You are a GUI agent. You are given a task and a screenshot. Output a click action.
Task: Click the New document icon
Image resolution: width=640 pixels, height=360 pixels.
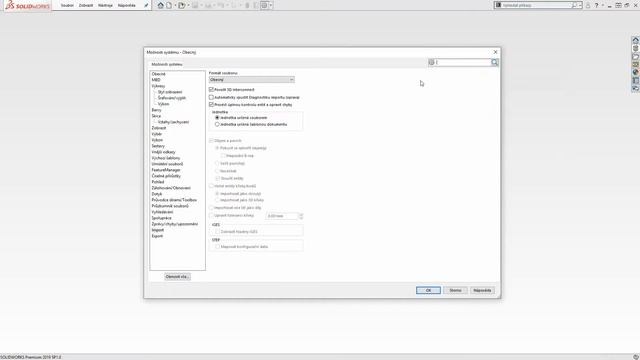coord(169,5)
